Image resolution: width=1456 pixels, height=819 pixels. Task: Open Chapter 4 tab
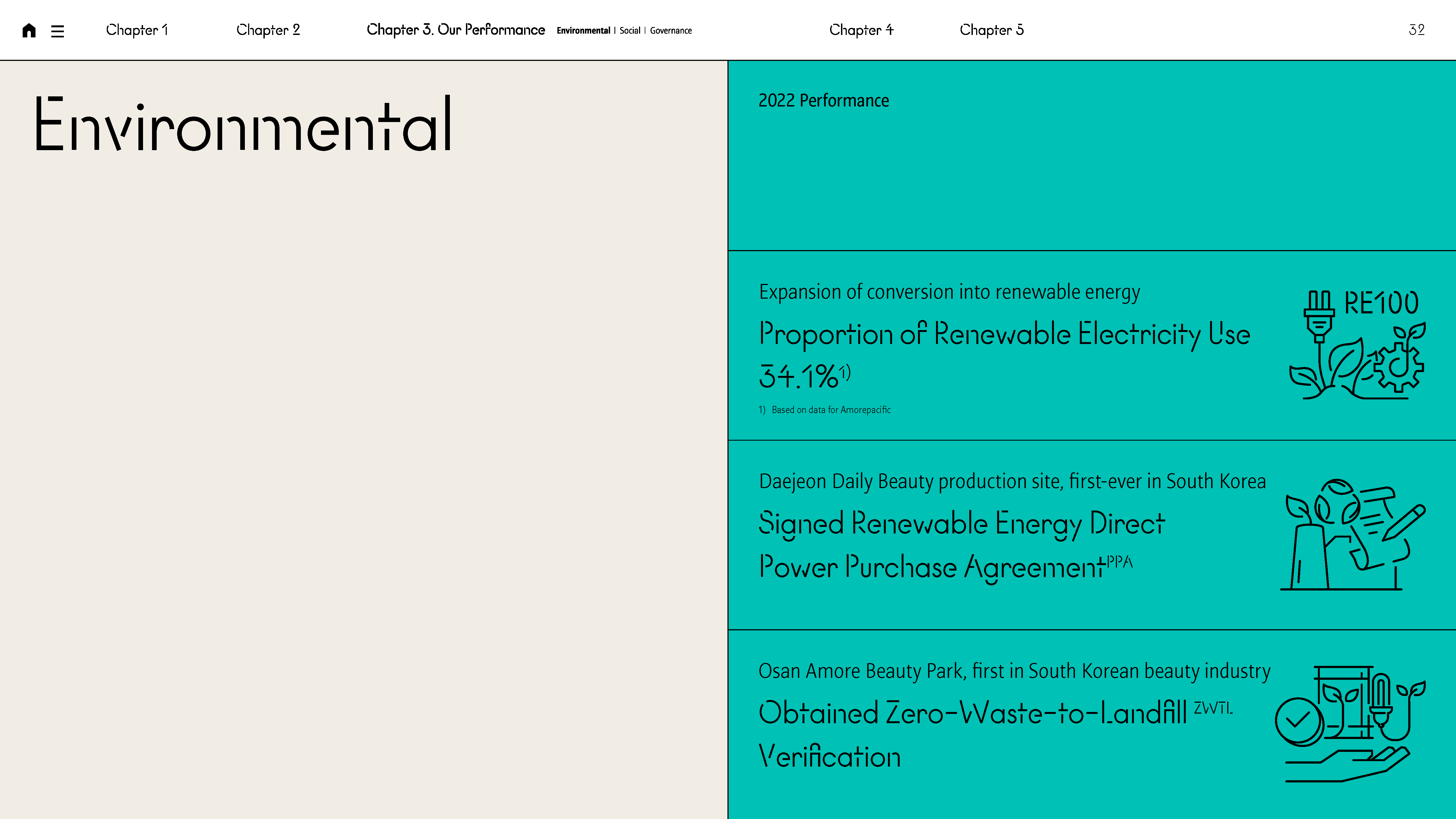point(861,30)
